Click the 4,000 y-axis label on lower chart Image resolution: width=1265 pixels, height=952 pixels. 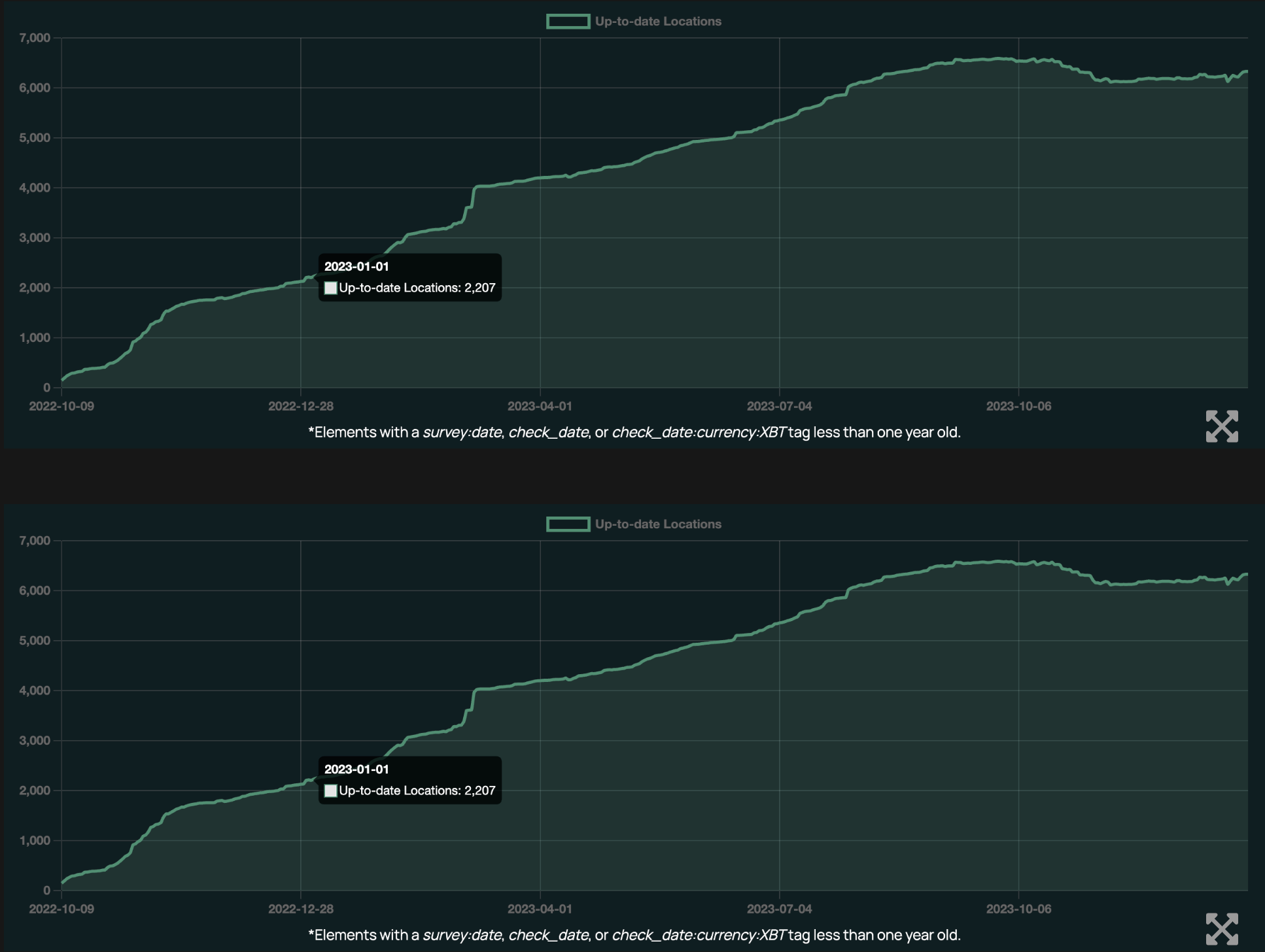coord(35,690)
